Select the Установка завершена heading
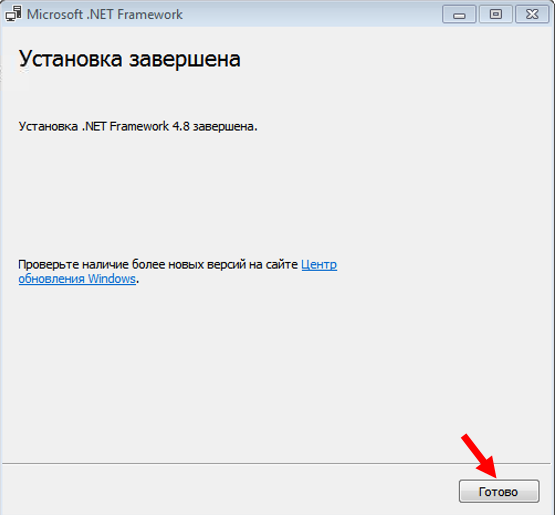 tap(129, 59)
